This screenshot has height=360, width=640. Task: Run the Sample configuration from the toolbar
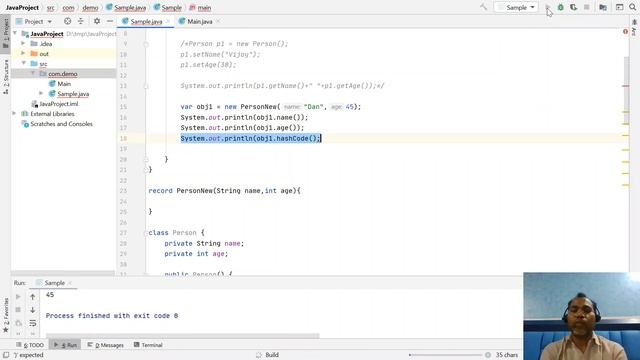(x=548, y=7)
